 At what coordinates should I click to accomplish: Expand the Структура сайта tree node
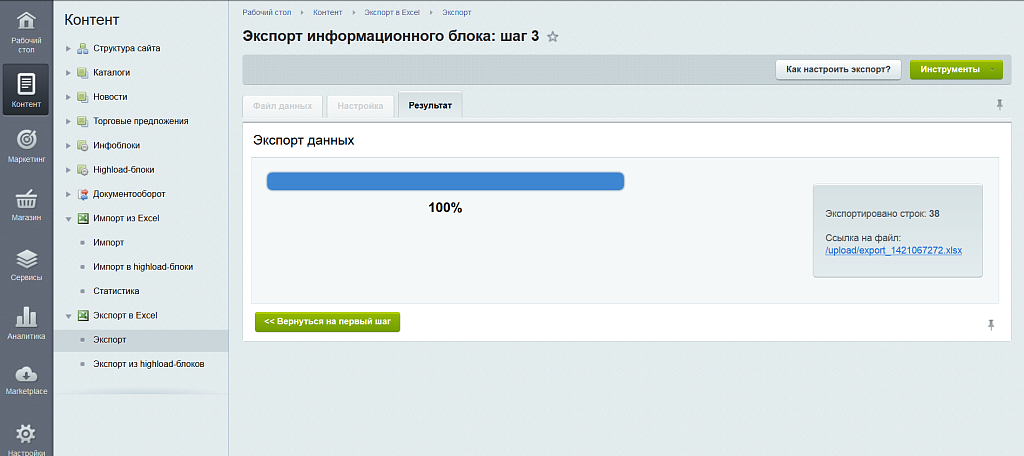[68, 48]
